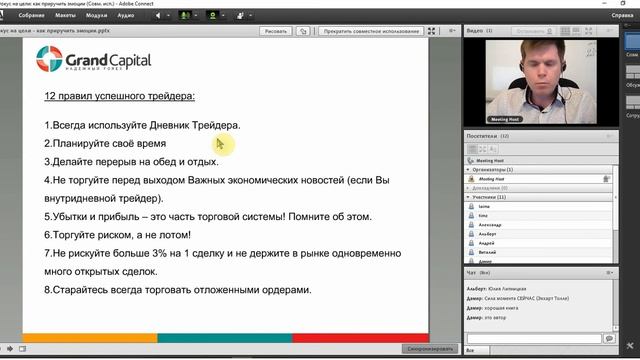This screenshot has height=360, width=640.
Task: Expand the Докладчики group
Action: [468, 188]
